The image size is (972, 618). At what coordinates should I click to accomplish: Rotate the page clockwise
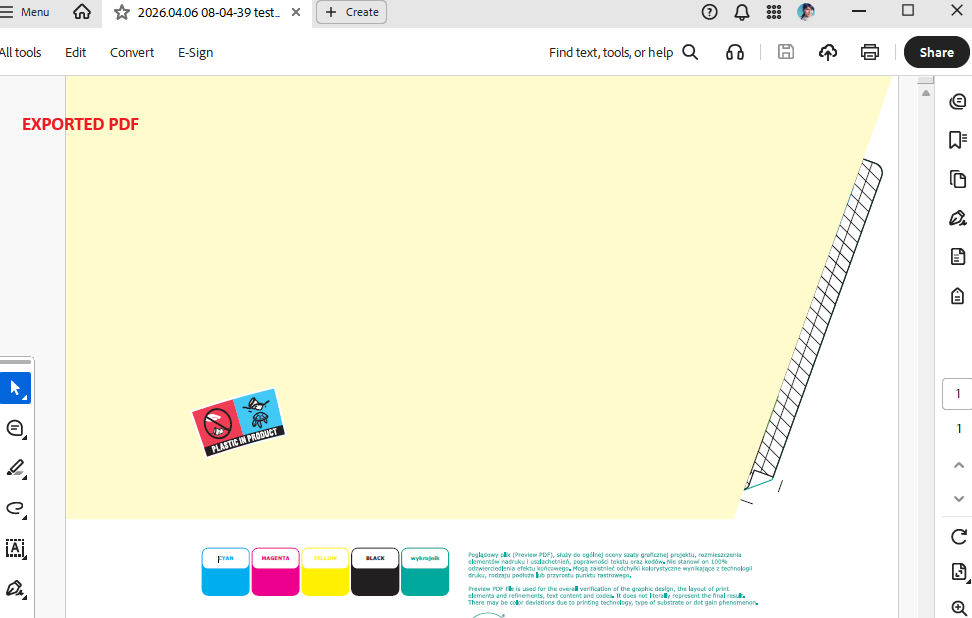tap(958, 537)
